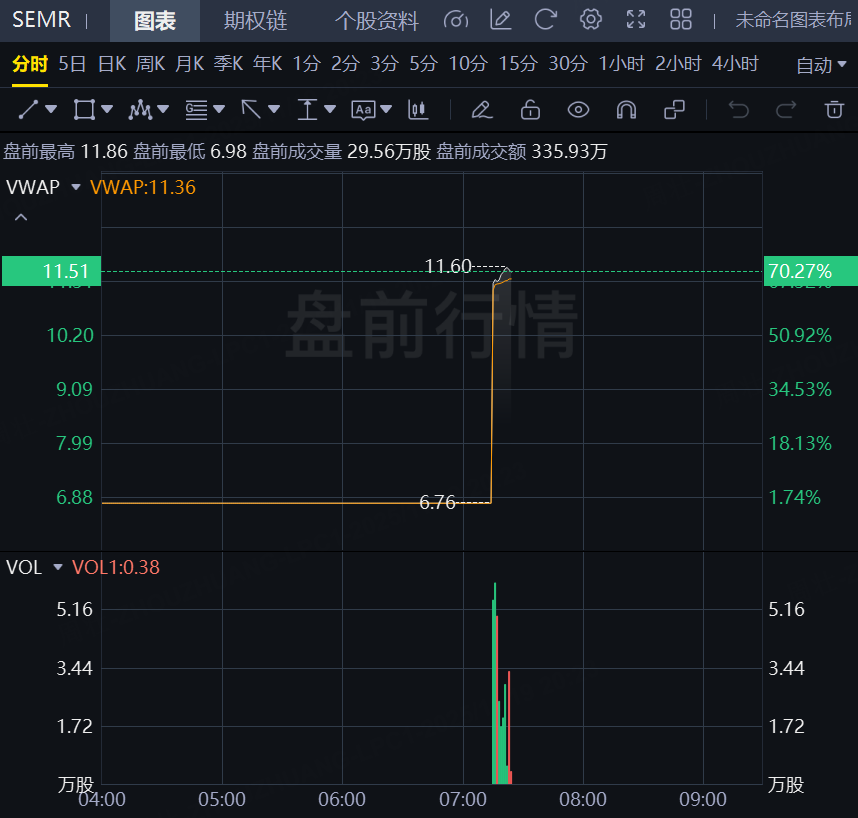The image size is (858, 818).
Task: Select the 5分 timeframe
Action: [424, 64]
